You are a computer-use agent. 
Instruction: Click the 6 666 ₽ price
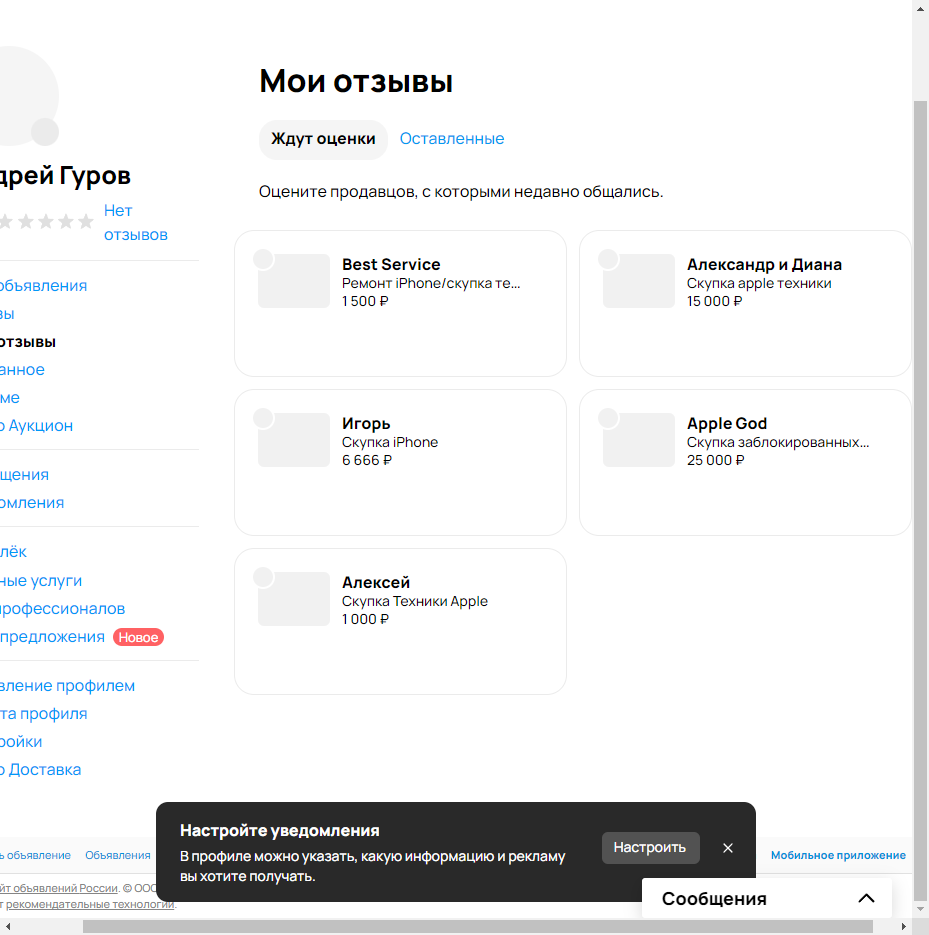click(x=367, y=460)
